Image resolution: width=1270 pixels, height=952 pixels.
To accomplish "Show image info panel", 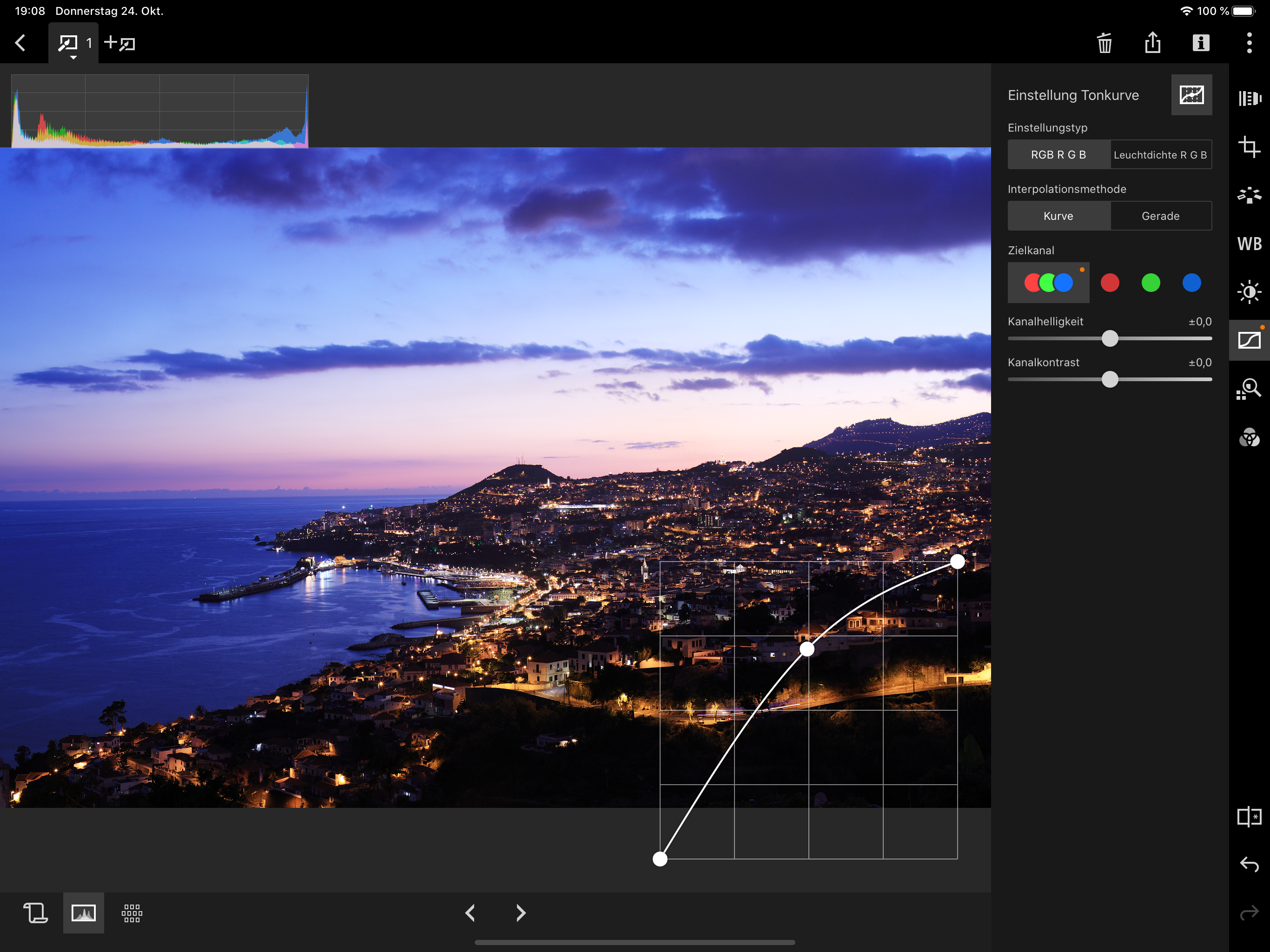I will coord(1201,43).
